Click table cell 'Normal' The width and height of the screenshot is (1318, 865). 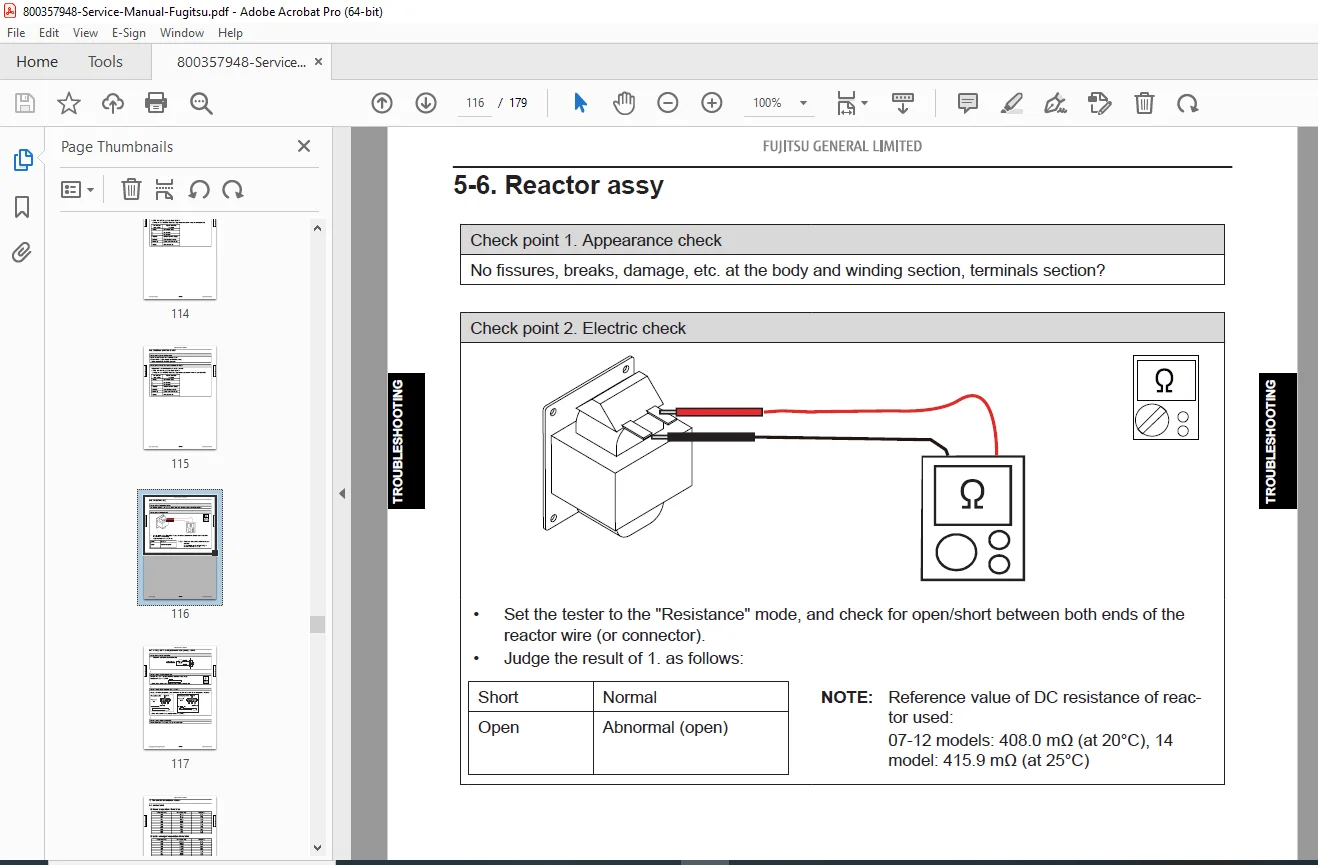point(630,697)
